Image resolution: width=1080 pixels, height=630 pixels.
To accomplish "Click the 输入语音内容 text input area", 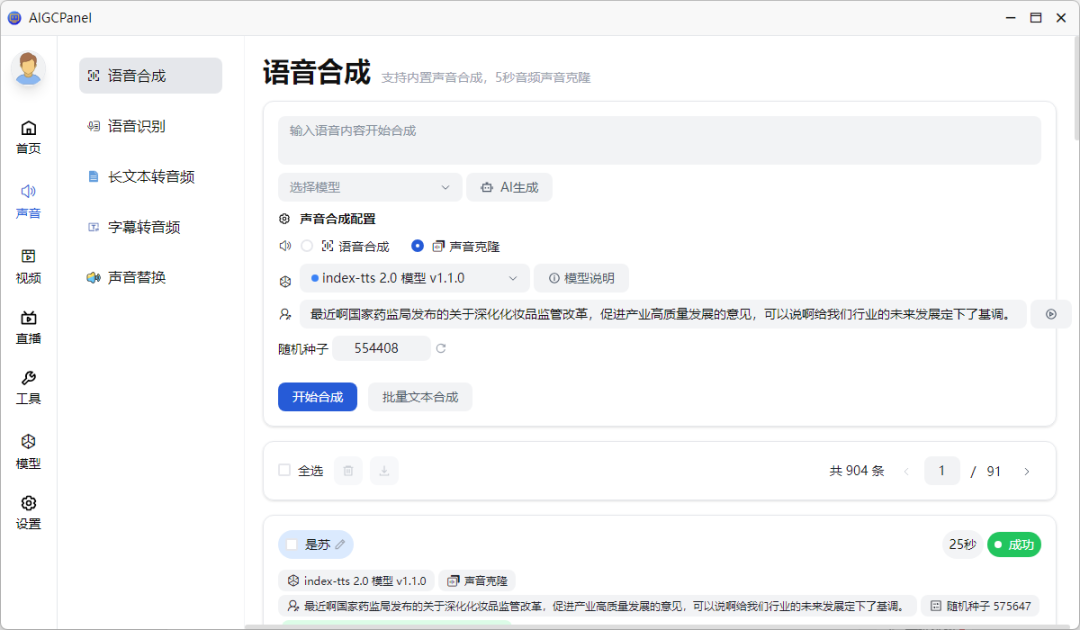I will (x=659, y=140).
